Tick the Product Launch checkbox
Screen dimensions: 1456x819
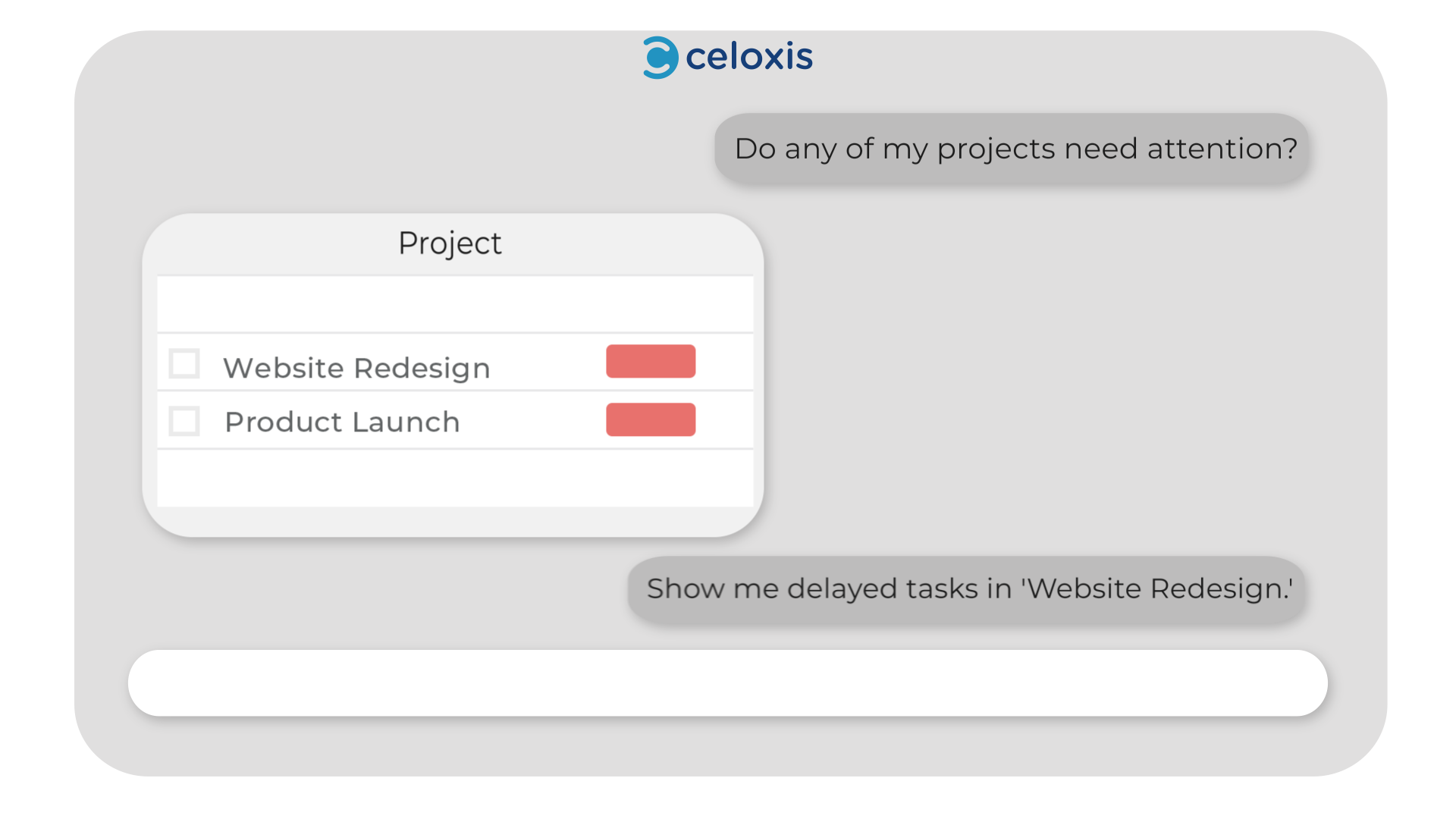click(x=184, y=421)
